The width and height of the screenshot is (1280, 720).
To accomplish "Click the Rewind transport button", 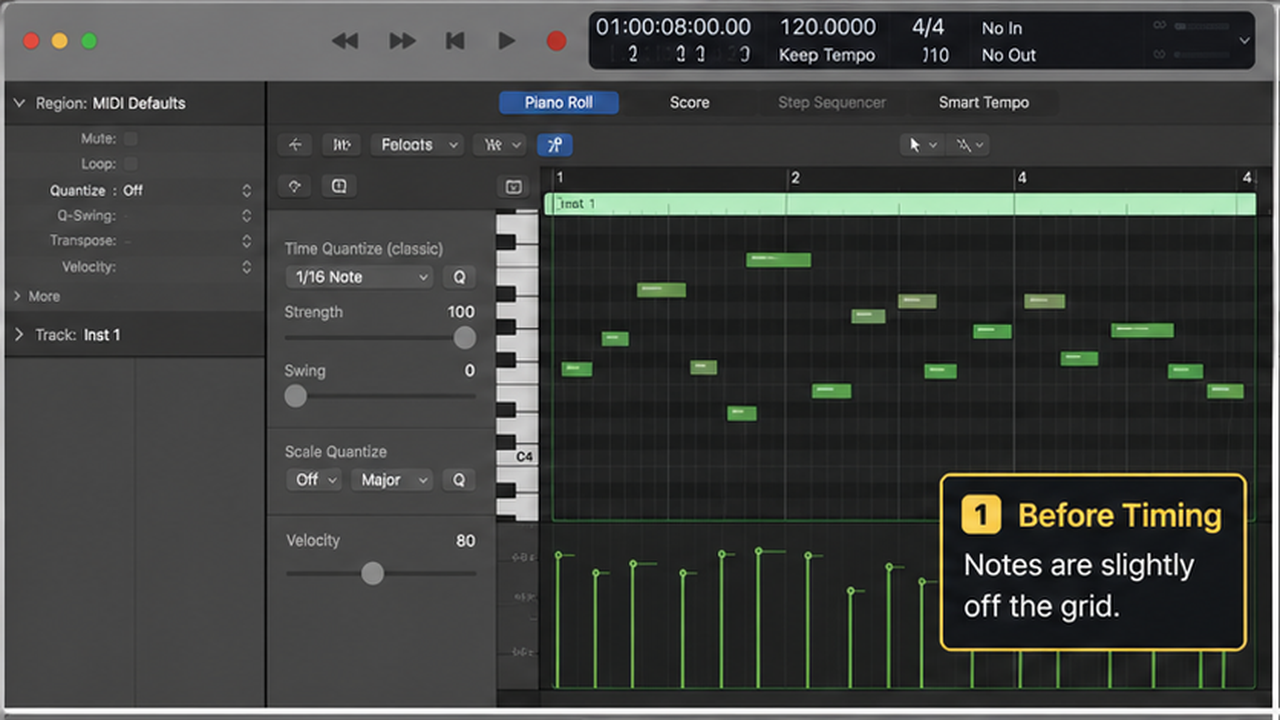I will (345, 41).
